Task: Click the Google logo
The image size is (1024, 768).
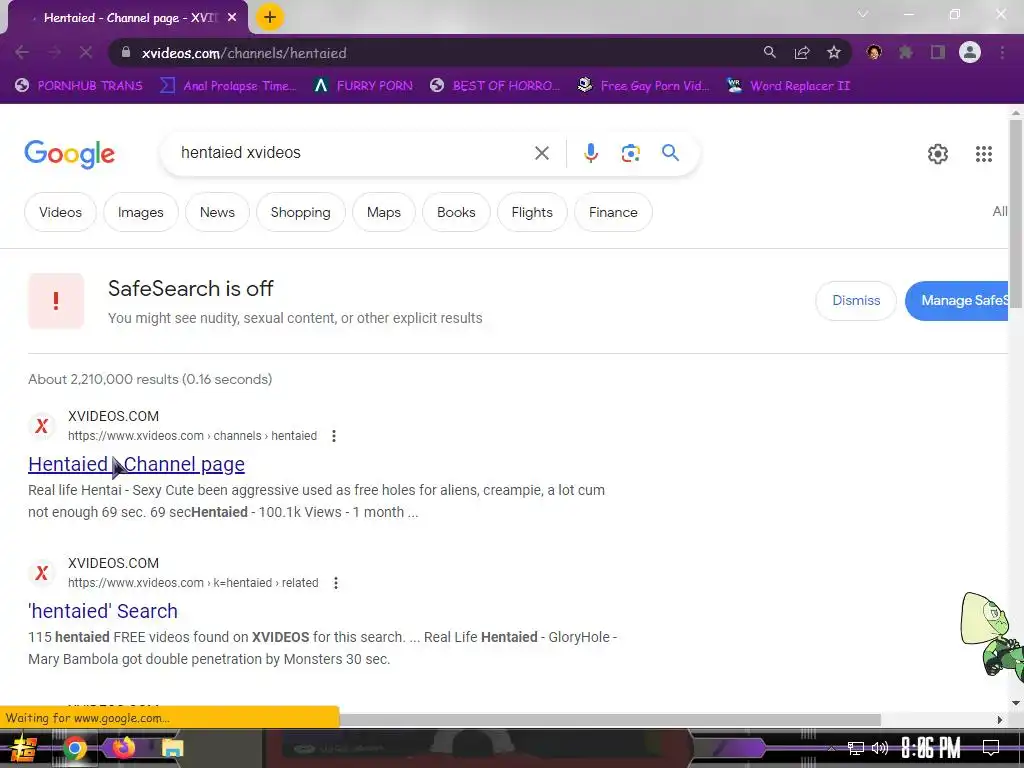Action: (x=70, y=155)
